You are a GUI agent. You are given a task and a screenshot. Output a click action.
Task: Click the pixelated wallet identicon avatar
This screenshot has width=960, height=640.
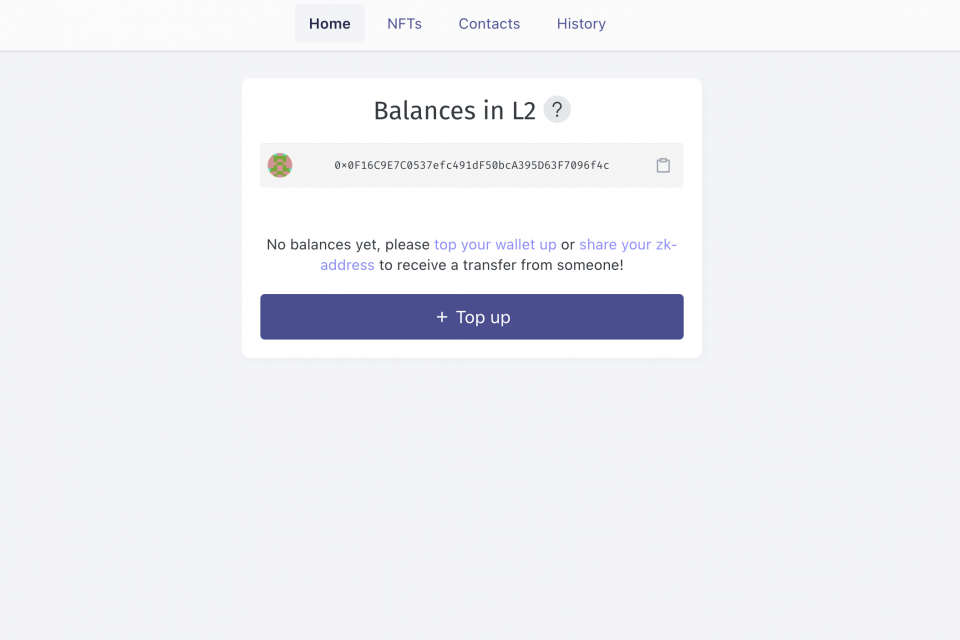280,165
